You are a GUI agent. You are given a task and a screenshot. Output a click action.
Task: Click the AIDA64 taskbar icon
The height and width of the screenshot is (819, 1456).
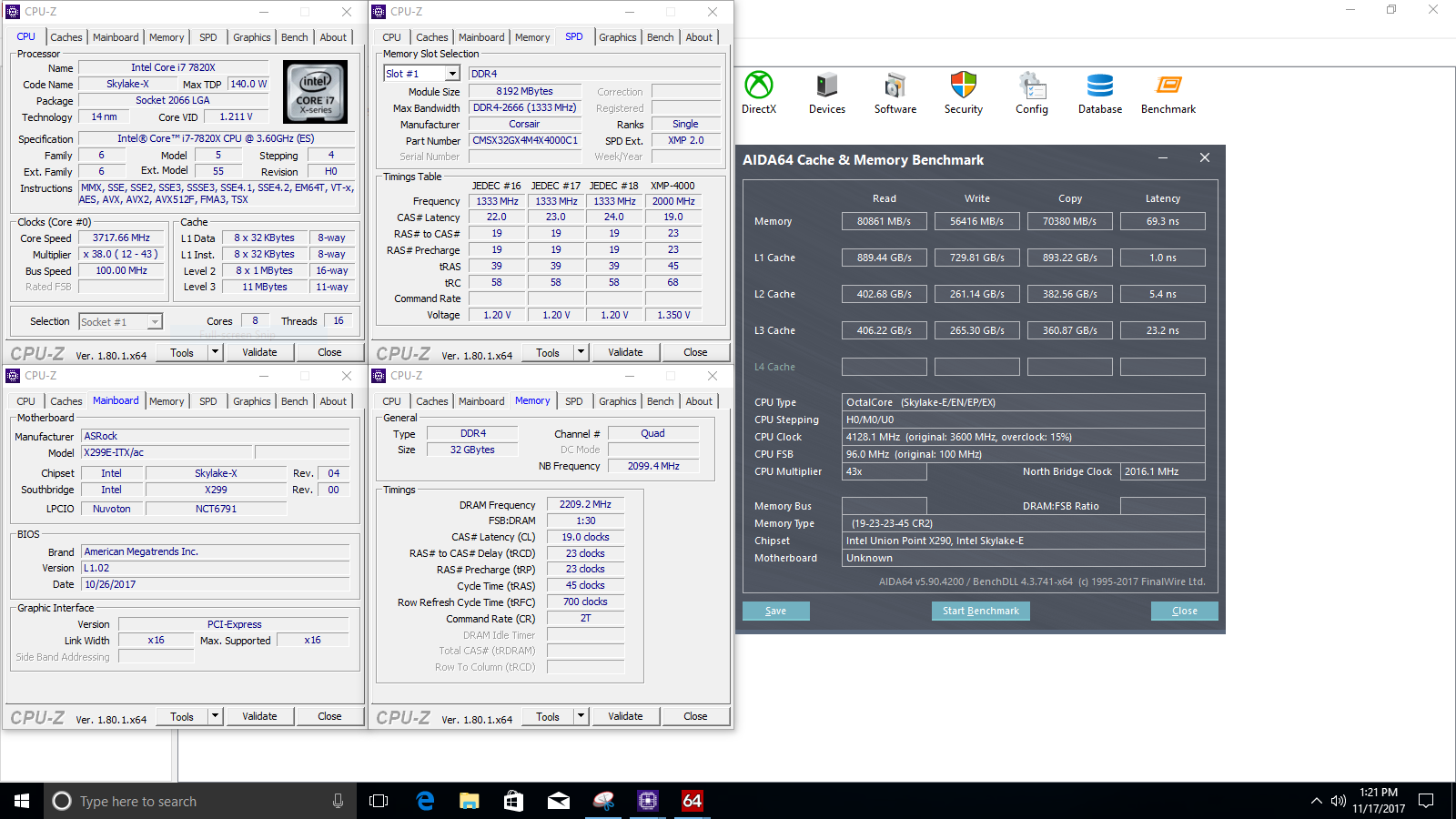tap(693, 801)
